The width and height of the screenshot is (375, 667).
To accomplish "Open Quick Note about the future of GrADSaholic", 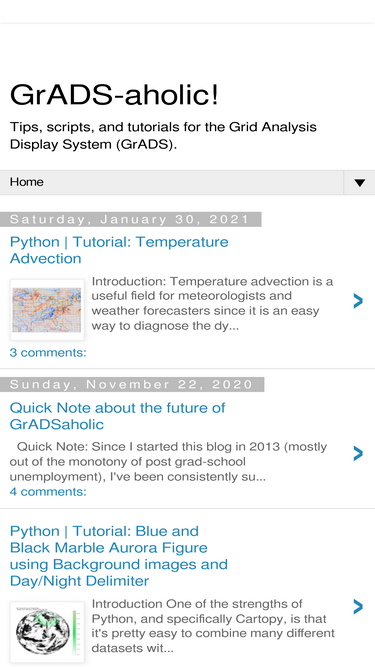I will [x=117, y=416].
